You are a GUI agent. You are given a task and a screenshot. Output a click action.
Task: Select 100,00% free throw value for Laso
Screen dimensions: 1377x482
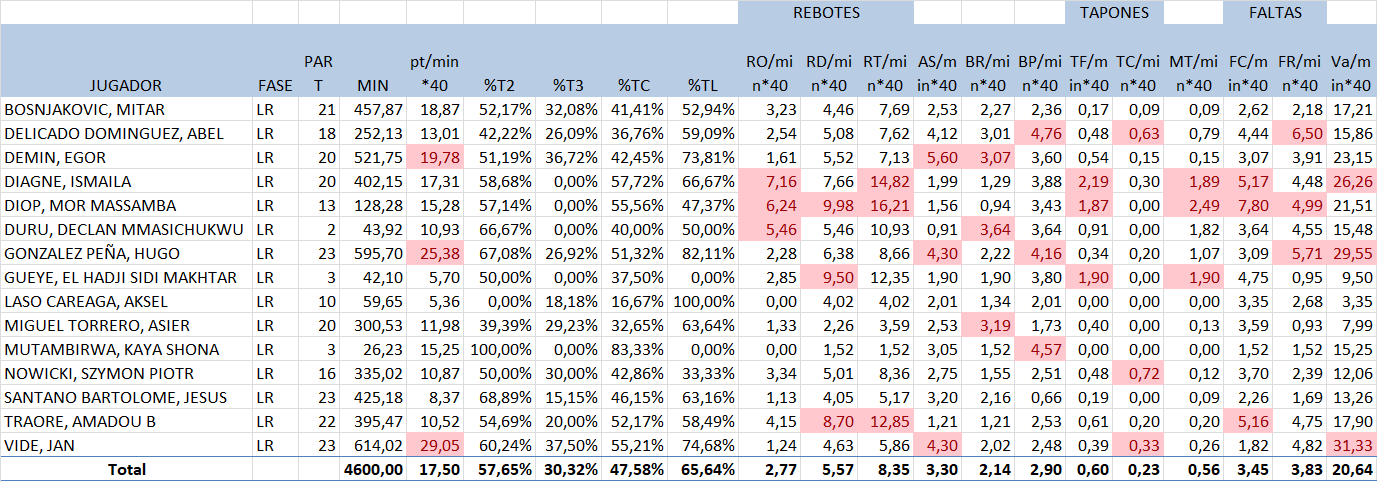[x=703, y=301]
